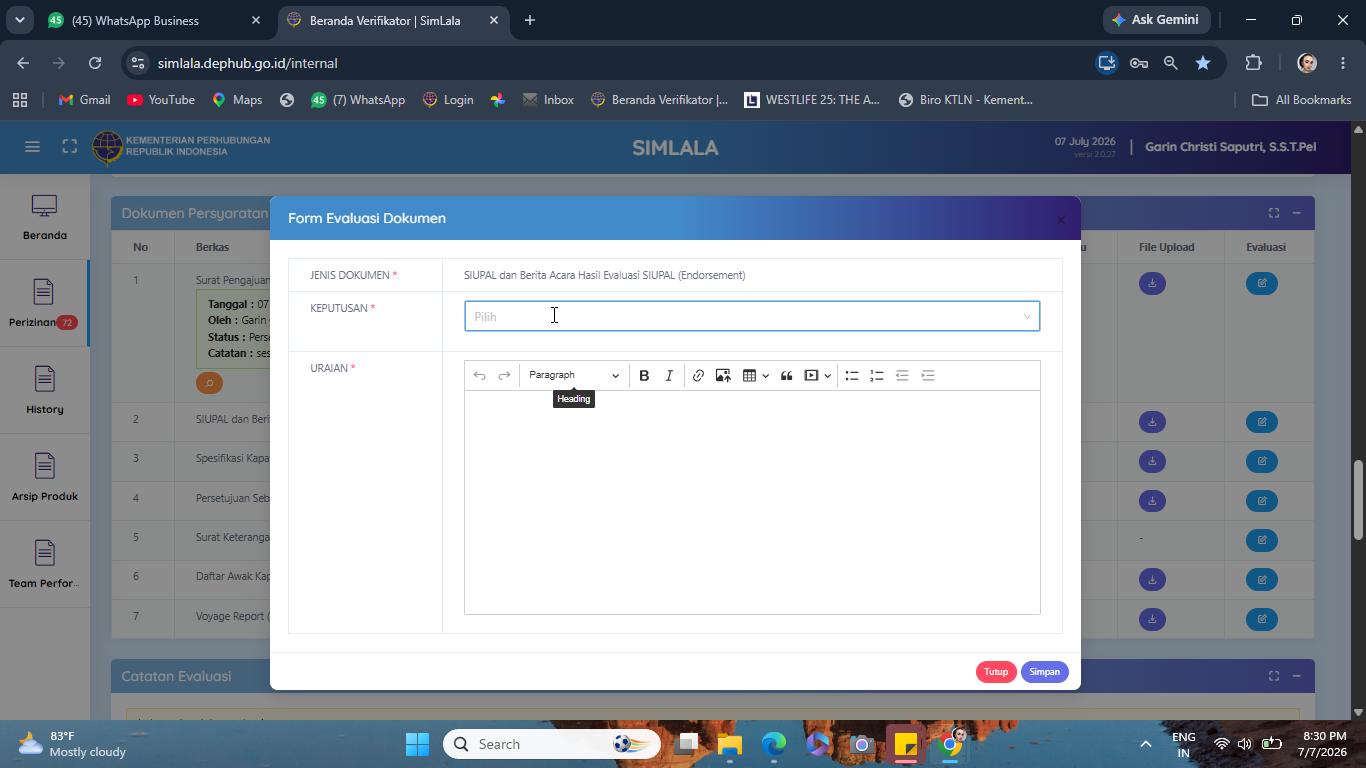Open evaluation edit icon for row 5
This screenshot has height=768, width=1366.
coord(1262,540)
